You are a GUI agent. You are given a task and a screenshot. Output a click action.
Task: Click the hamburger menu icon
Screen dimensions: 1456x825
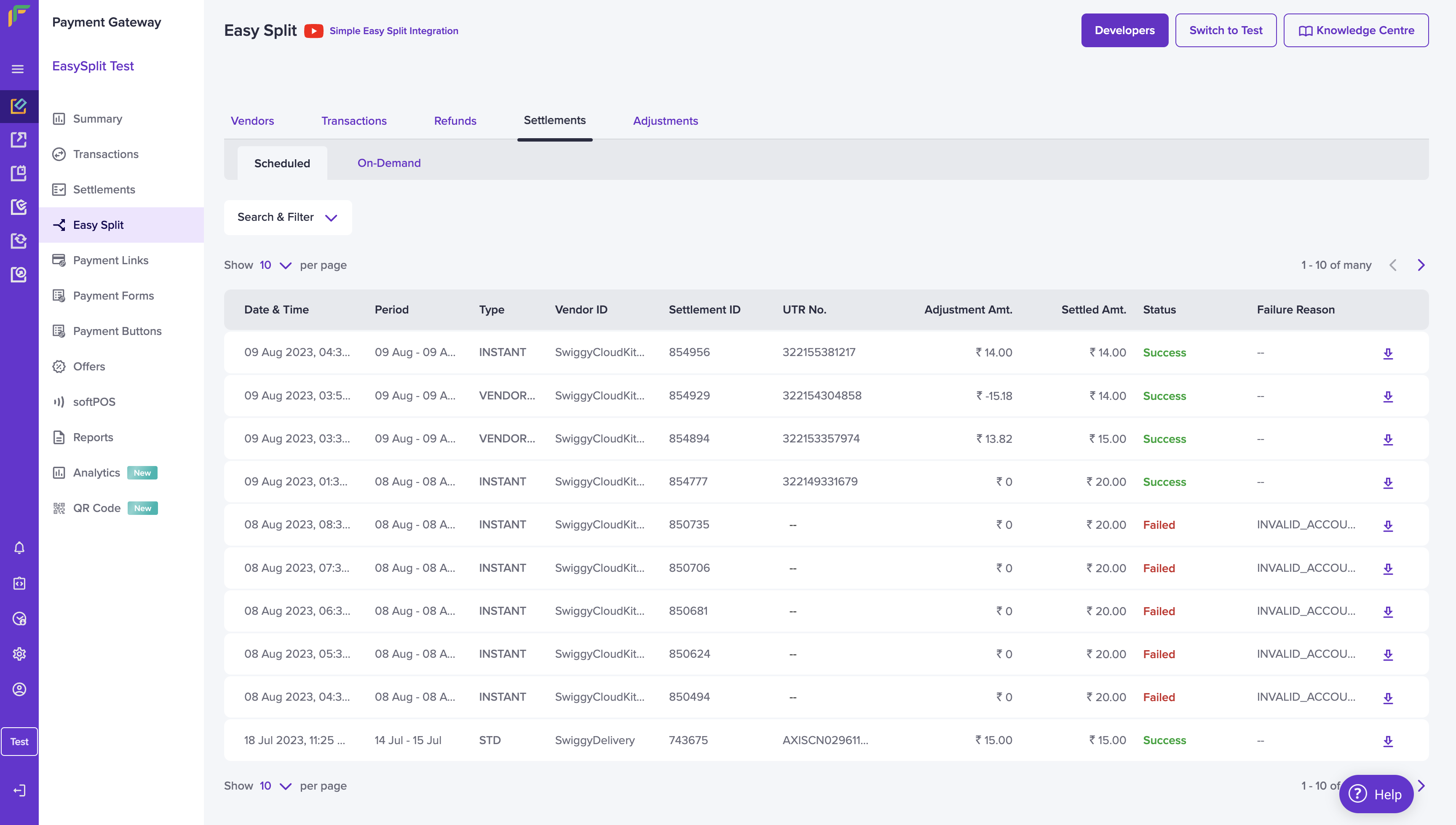pyautogui.click(x=18, y=69)
